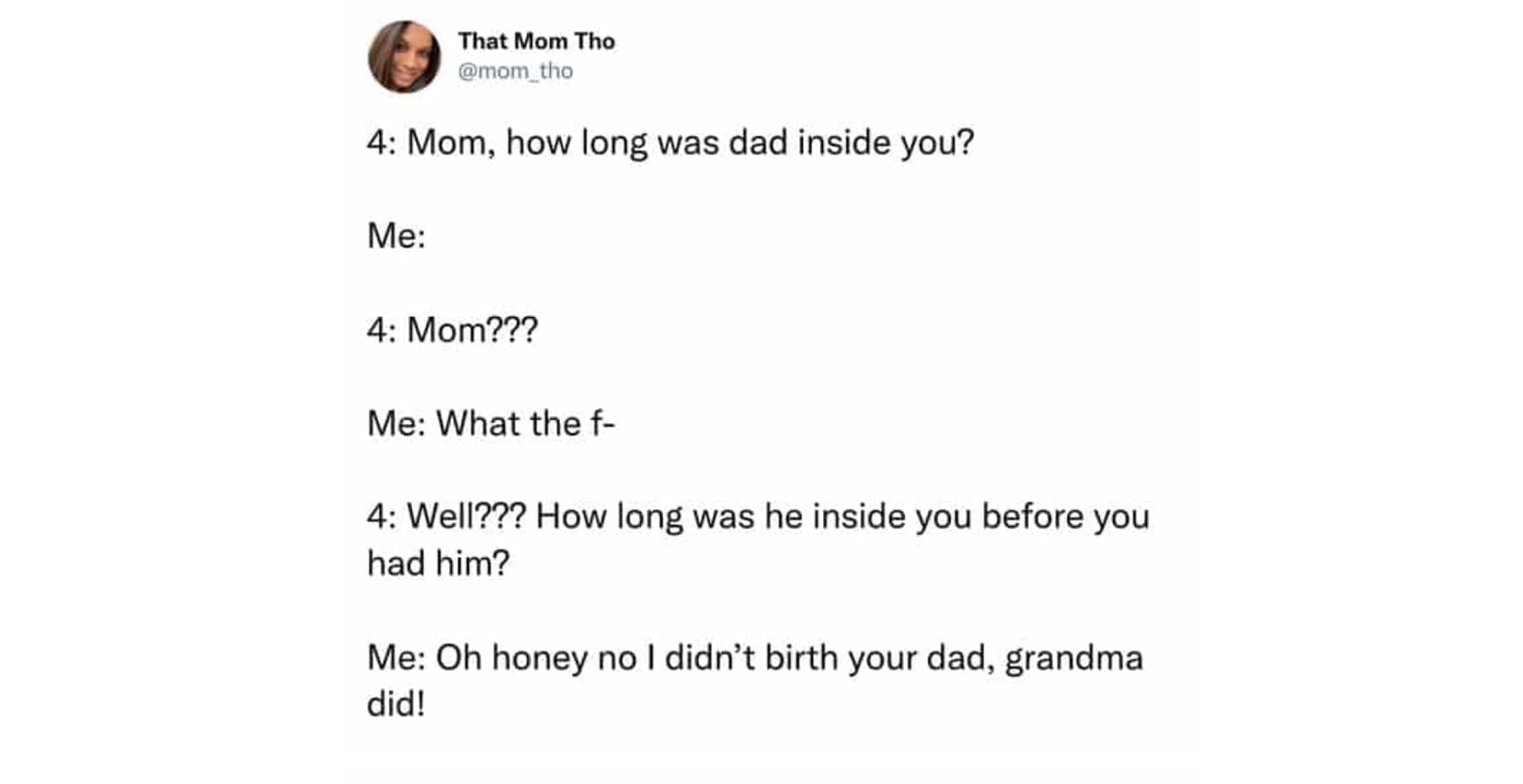Click the That Mom Tho profile picture
The image size is (1523, 784).
tap(404, 56)
